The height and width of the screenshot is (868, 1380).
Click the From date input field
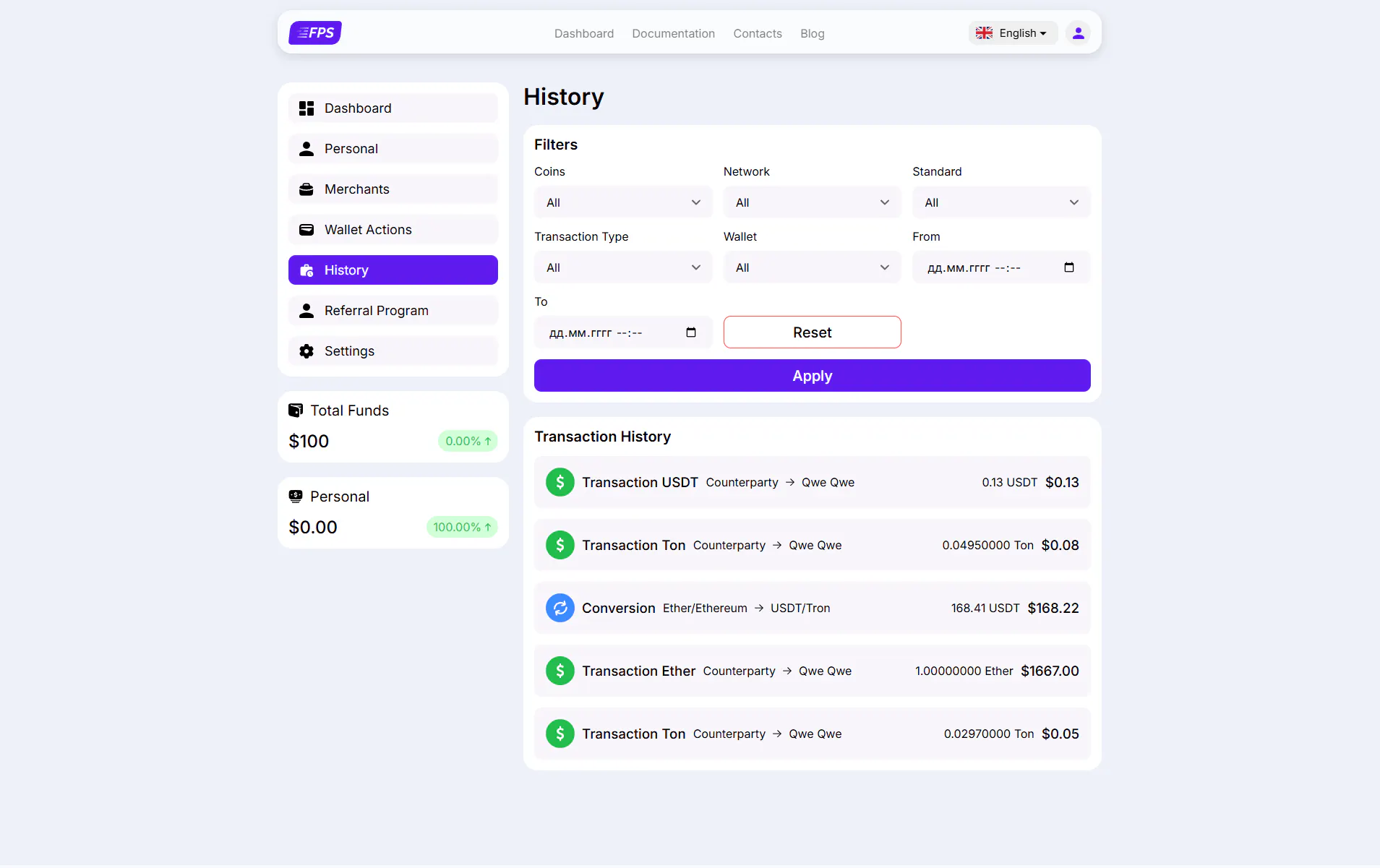1001,267
